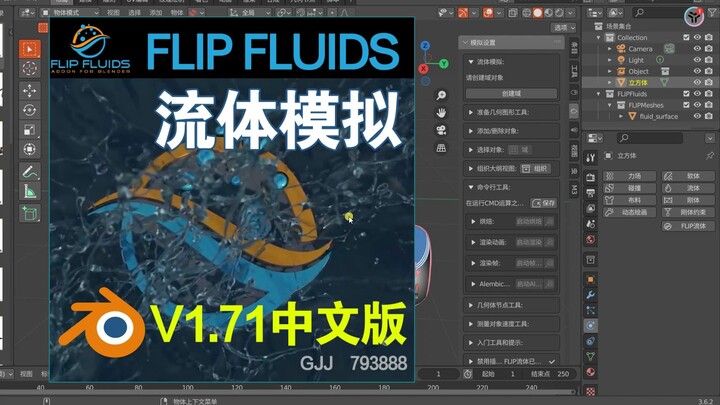Image resolution: width=720 pixels, height=405 pixels.
Task: Click the pan view hand icon
Action: click(x=441, y=112)
